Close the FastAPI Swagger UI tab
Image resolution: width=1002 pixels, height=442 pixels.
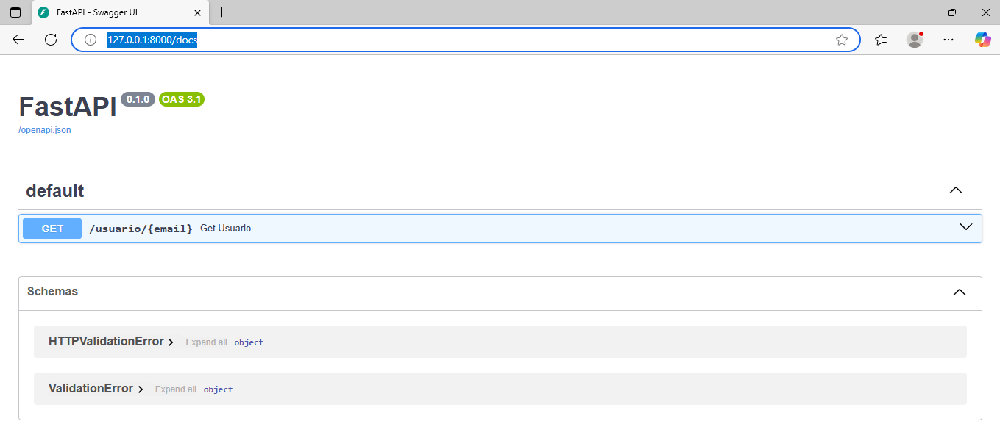(200, 12)
